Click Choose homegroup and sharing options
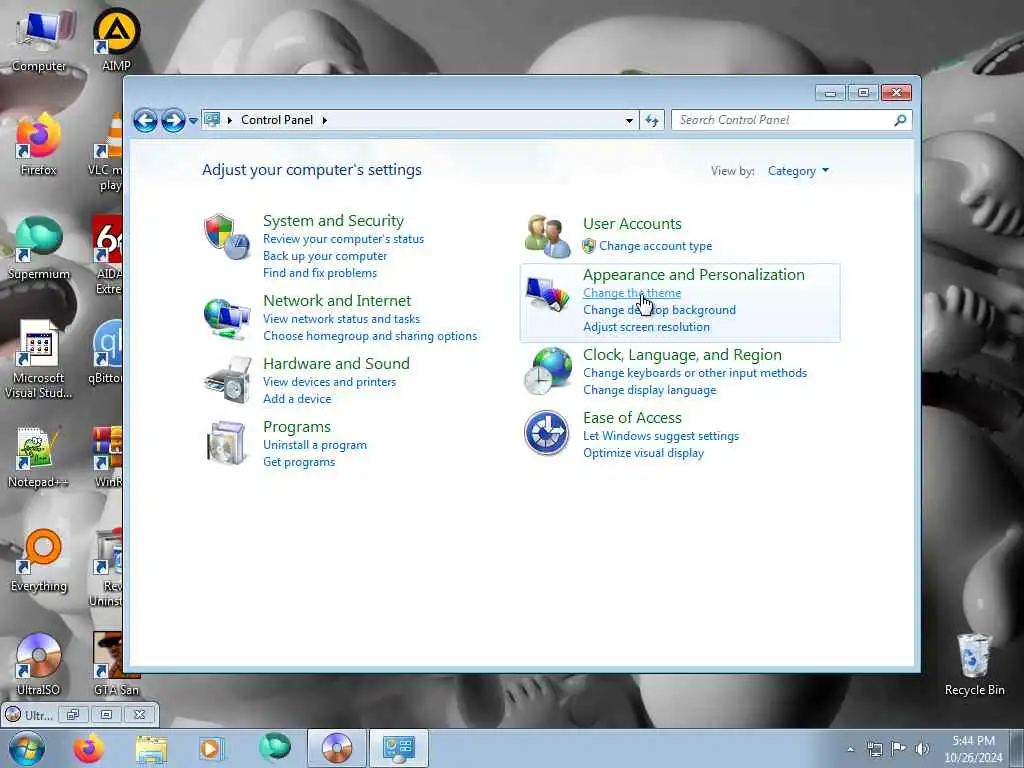 coord(370,336)
